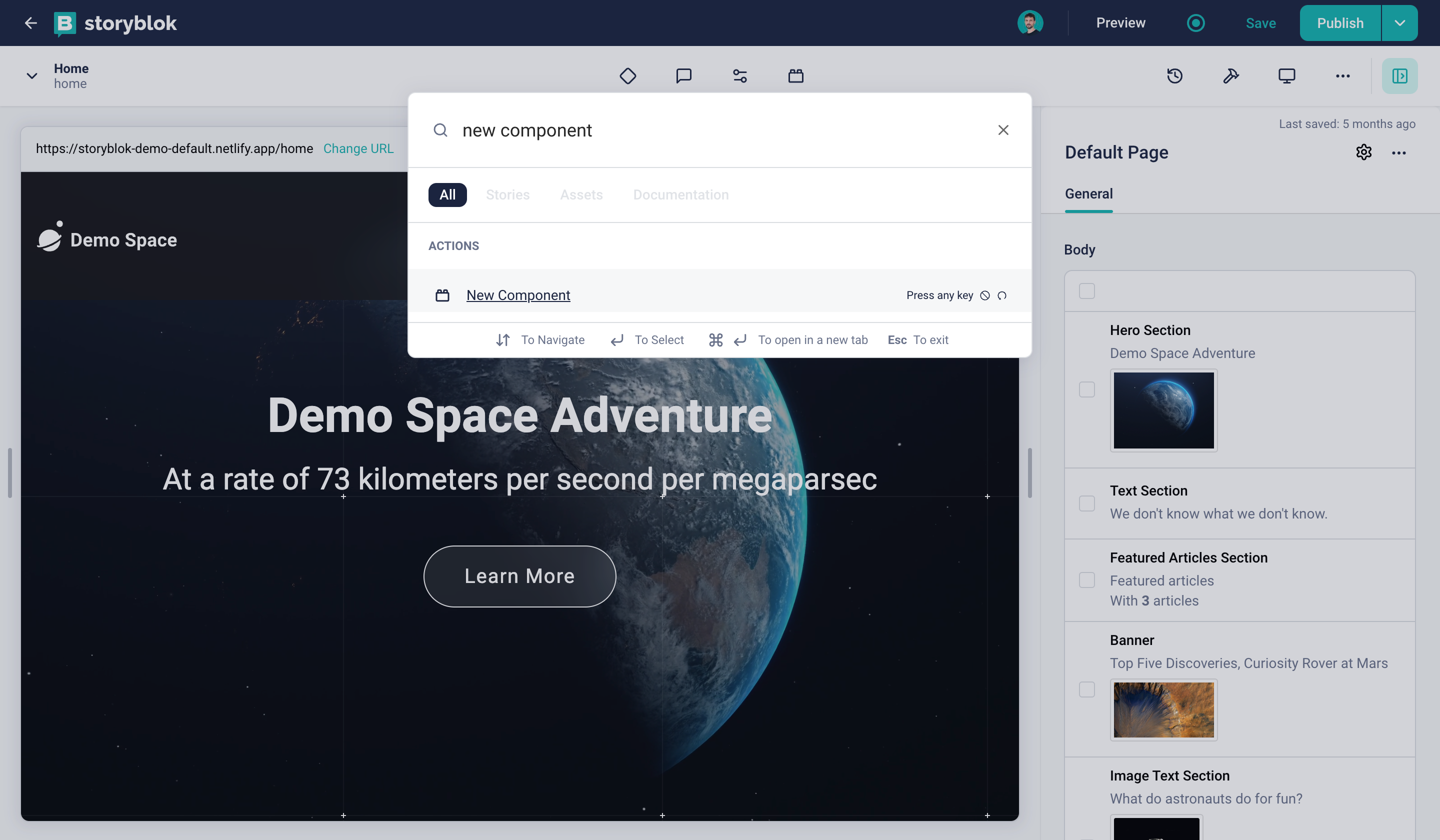
Task: Click the Save button
Action: pyautogui.click(x=1261, y=22)
